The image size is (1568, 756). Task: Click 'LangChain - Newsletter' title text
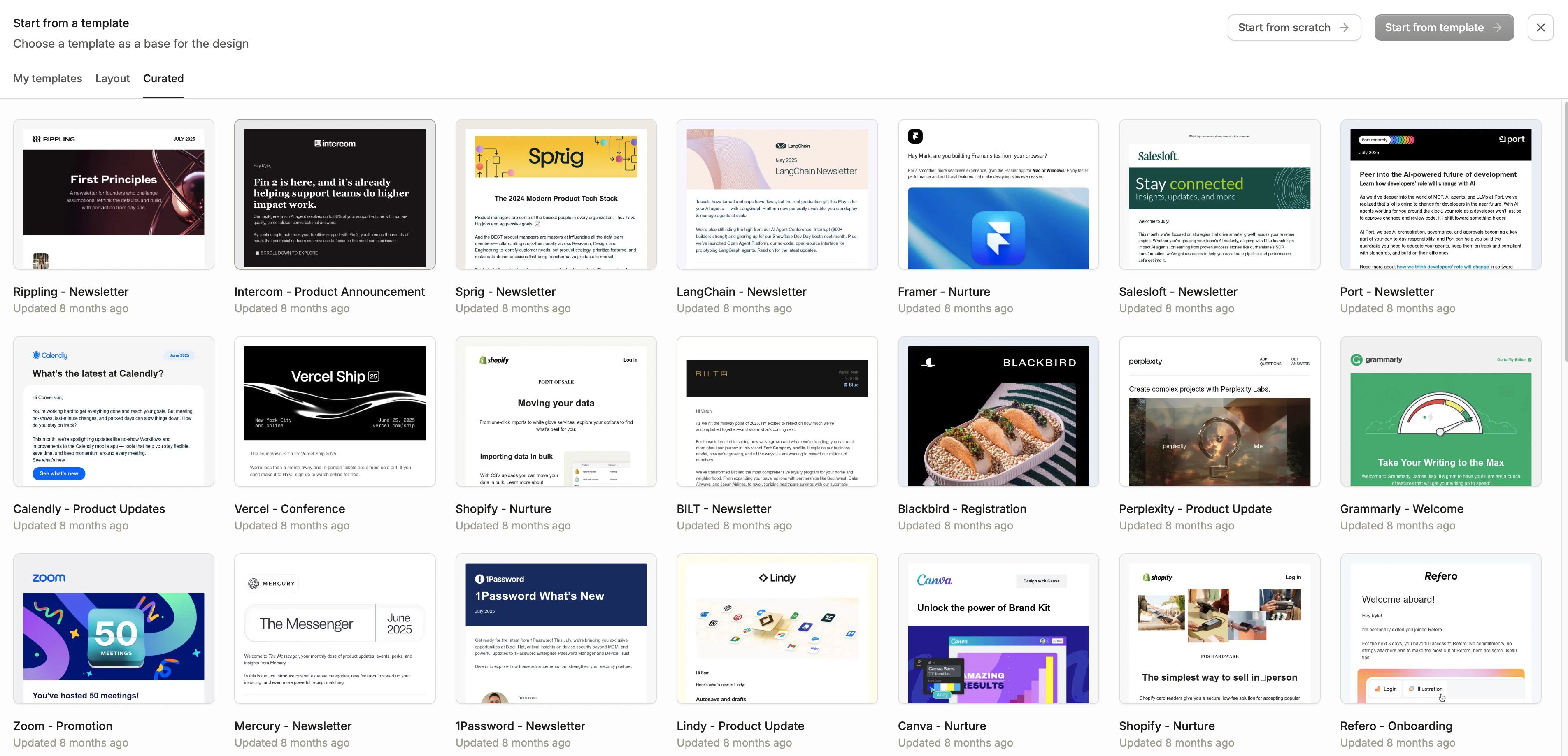[x=741, y=291]
